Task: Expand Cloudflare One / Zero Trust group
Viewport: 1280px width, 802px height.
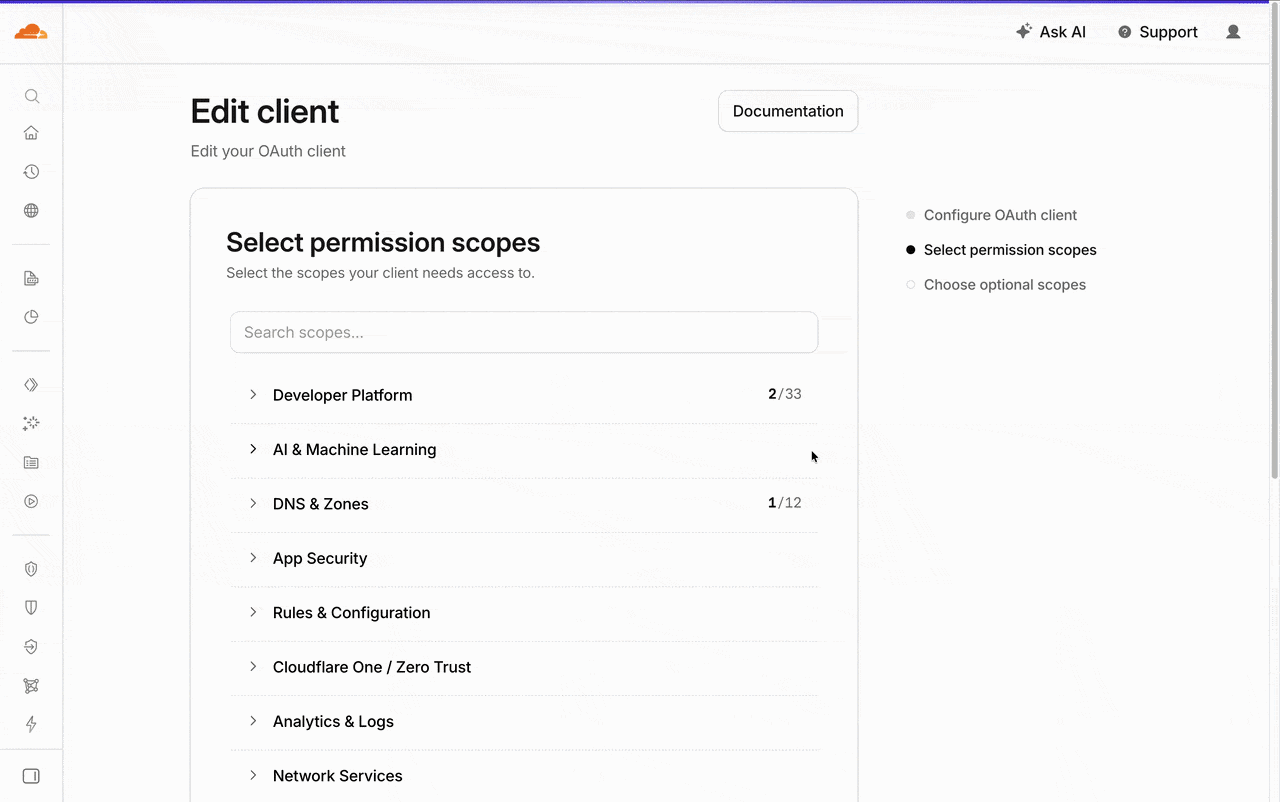Action: [x=524, y=667]
